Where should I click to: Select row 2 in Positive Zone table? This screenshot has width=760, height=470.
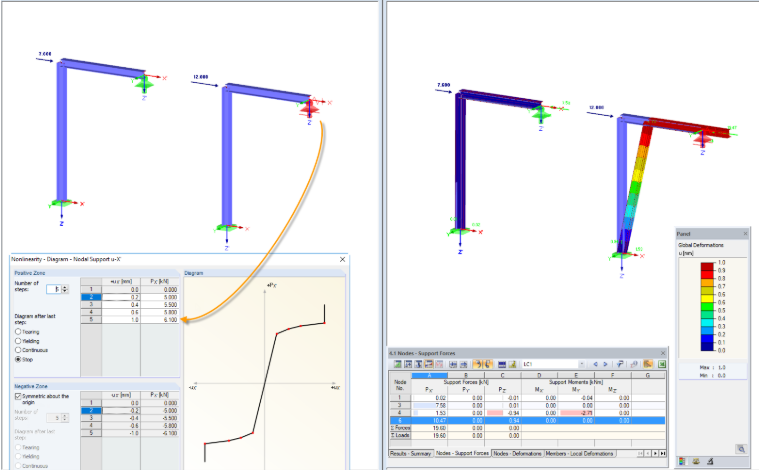pos(91,297)
